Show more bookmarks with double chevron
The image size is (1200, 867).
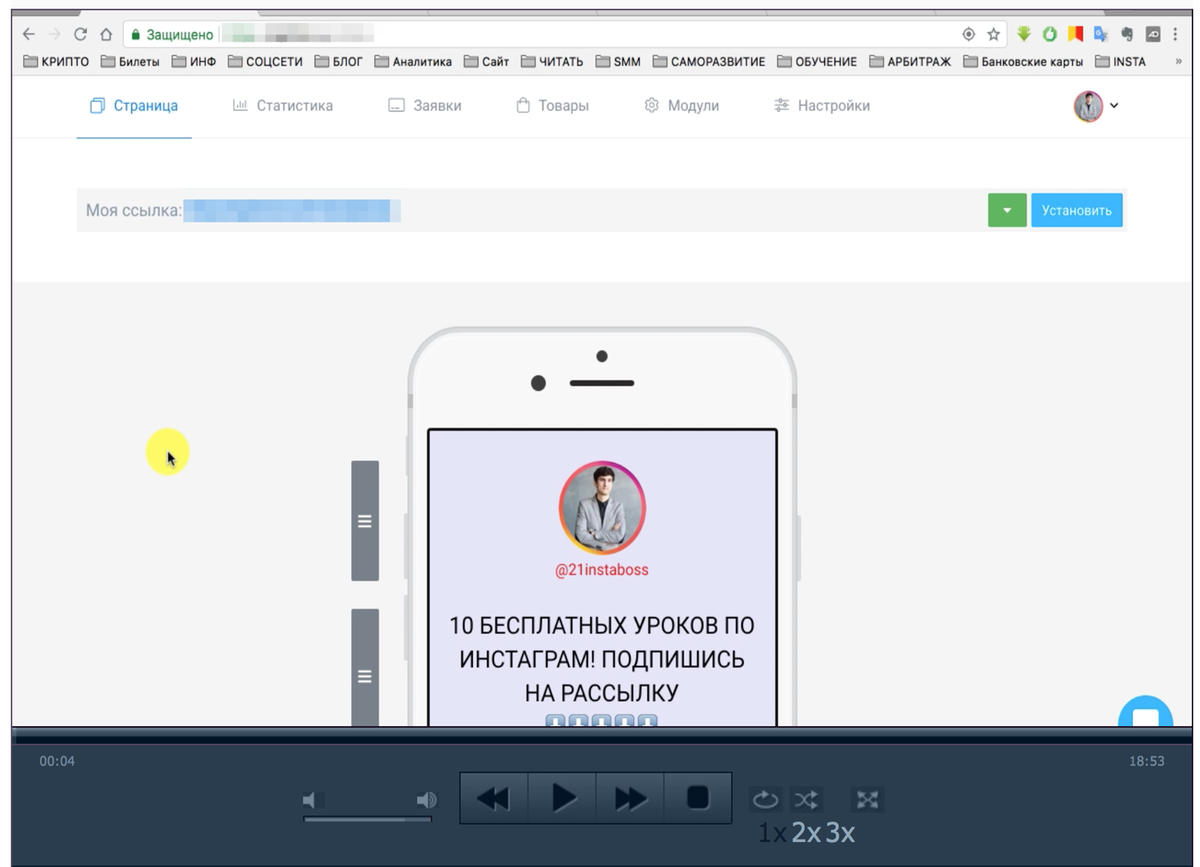click(x=1178, y=61)
